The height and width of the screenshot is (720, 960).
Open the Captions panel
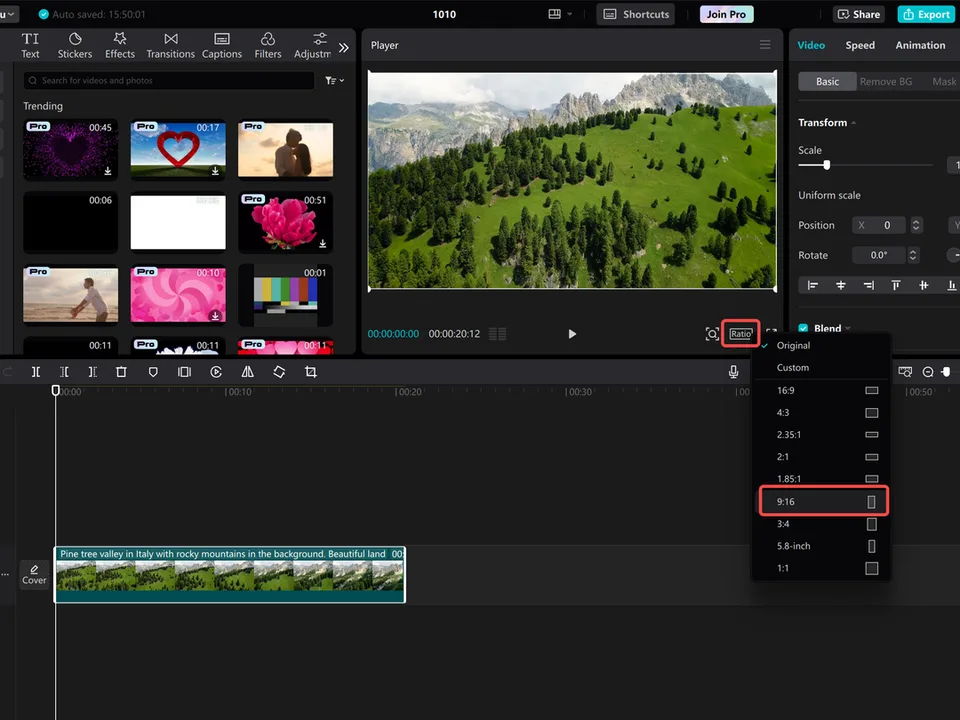click(x=222, y=46)
